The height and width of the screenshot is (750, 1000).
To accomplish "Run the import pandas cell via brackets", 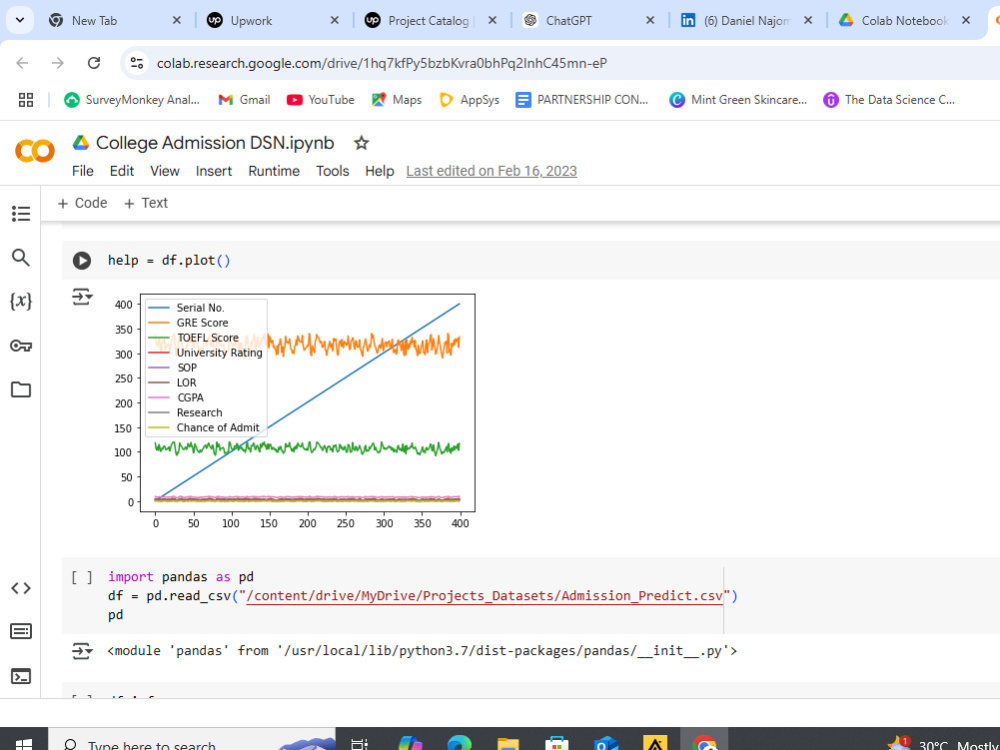I will point(82,577).
